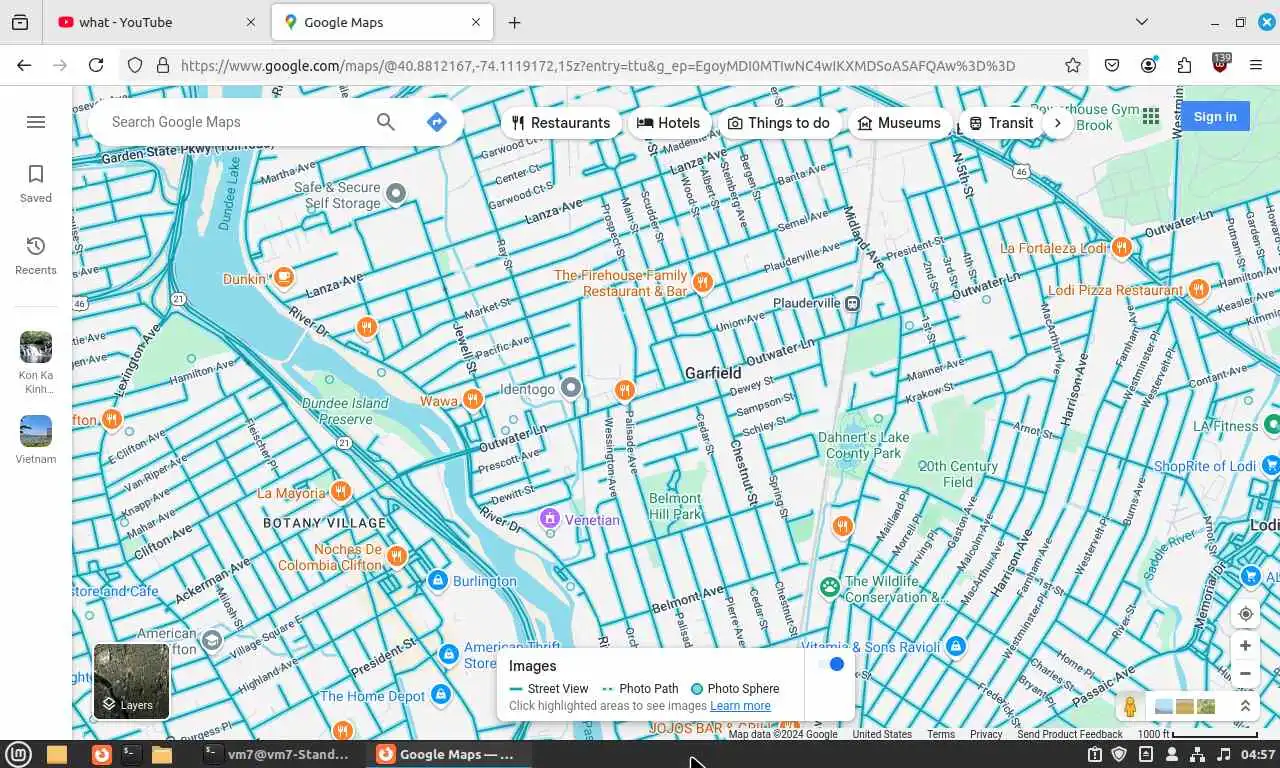Click the Dundee Island Preserve label
The height and width of the screenshot is (768, 1280).
tap(345, 411)
